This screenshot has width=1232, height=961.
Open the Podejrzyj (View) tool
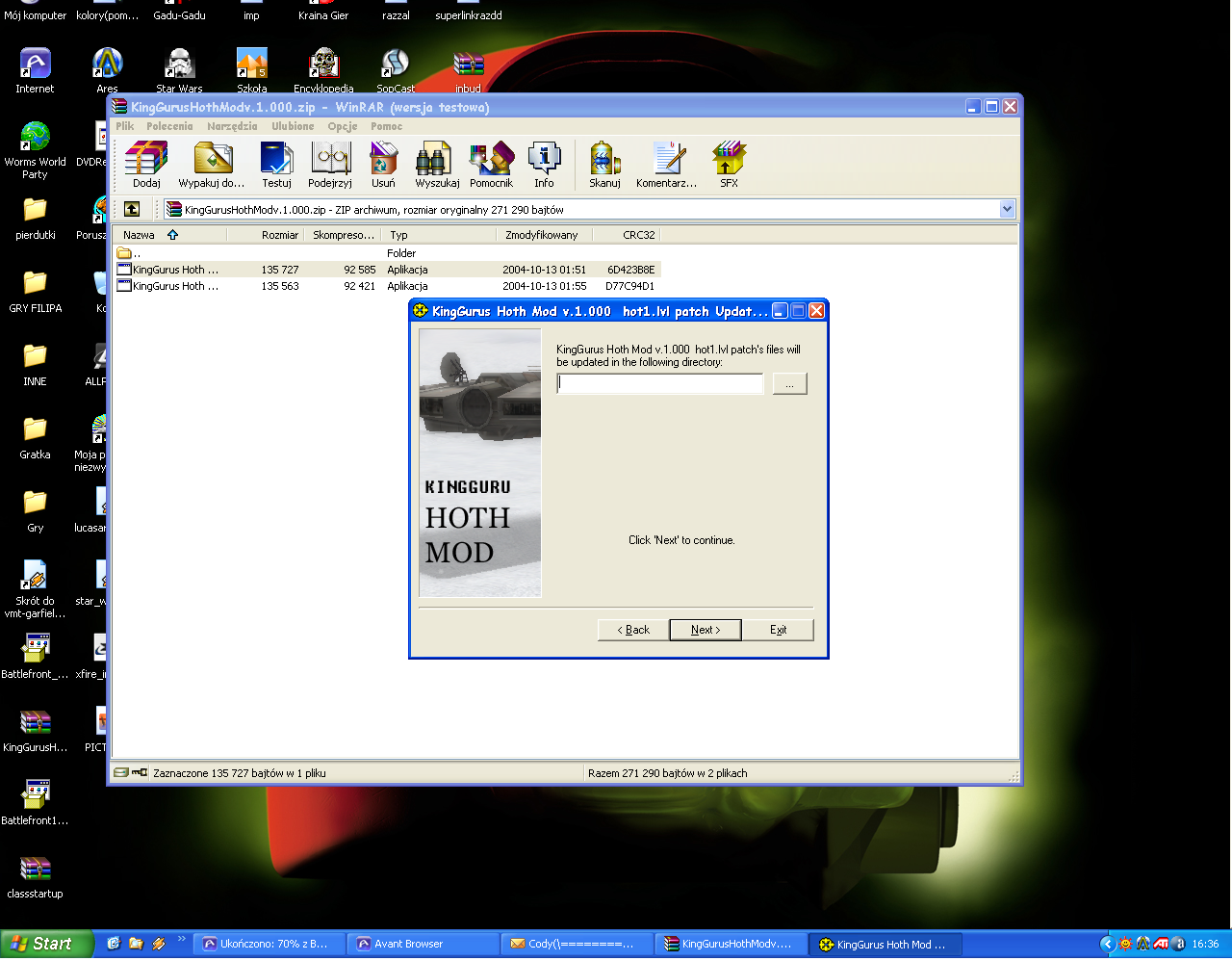point(329,162)
